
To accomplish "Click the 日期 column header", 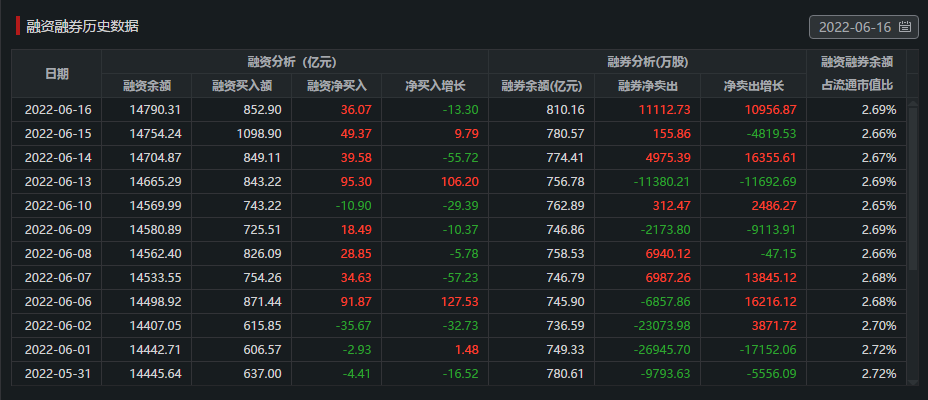I will pyautogui.click(x=57, y=74).
